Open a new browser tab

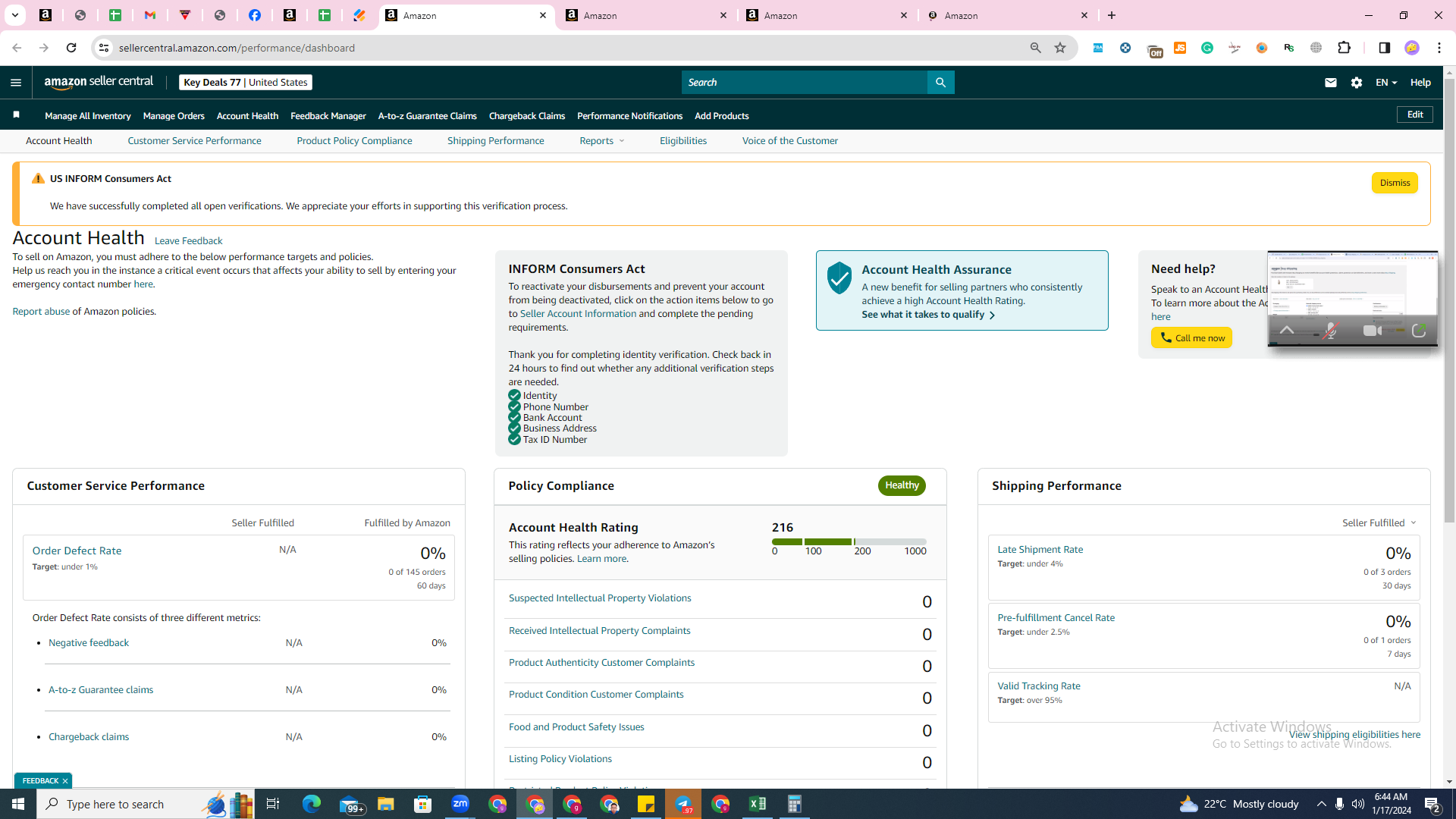coord(1112,15)
